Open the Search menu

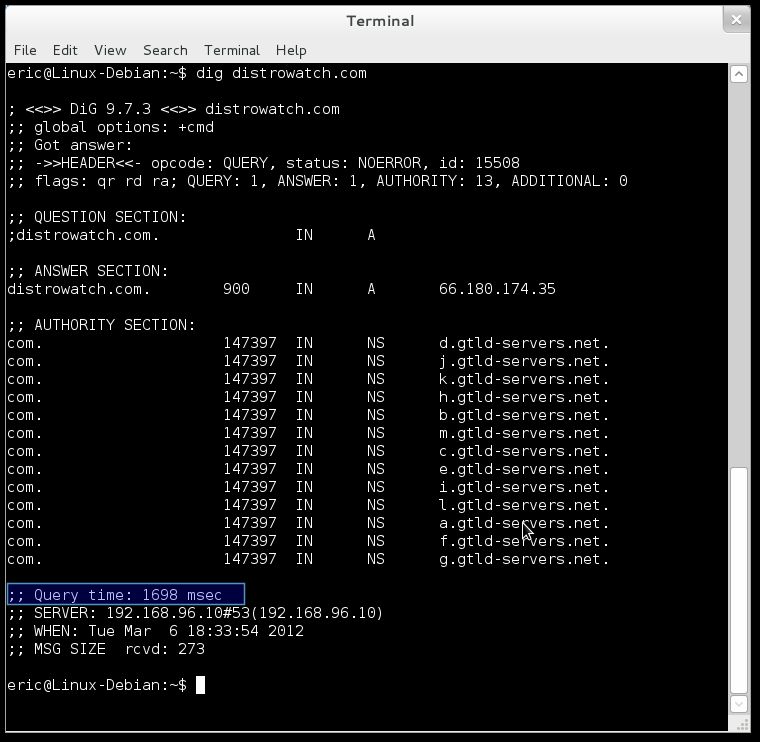[165, 50]
